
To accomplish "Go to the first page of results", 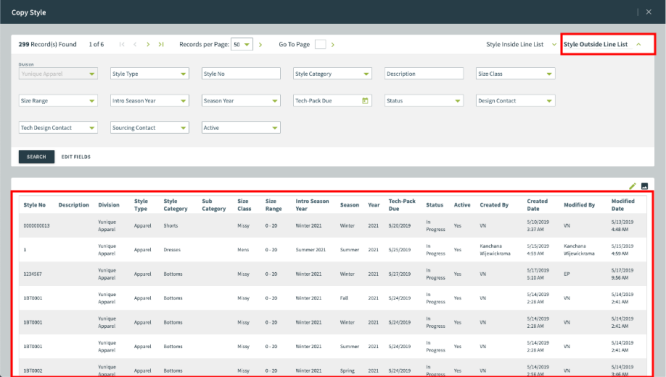I will click(122, 44).
